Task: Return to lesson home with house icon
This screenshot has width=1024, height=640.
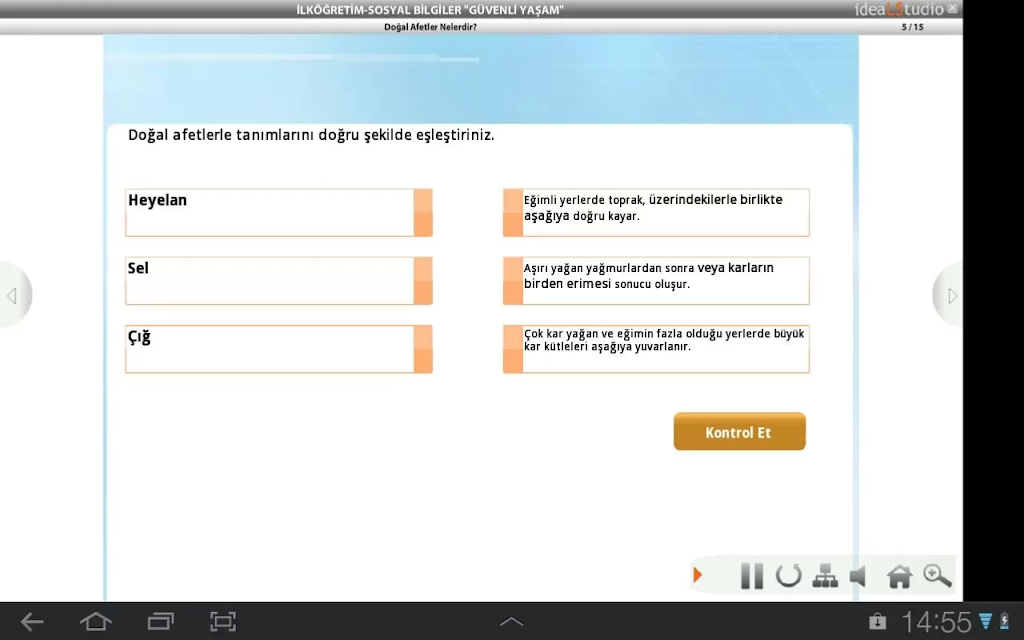Action: point(899,576)
